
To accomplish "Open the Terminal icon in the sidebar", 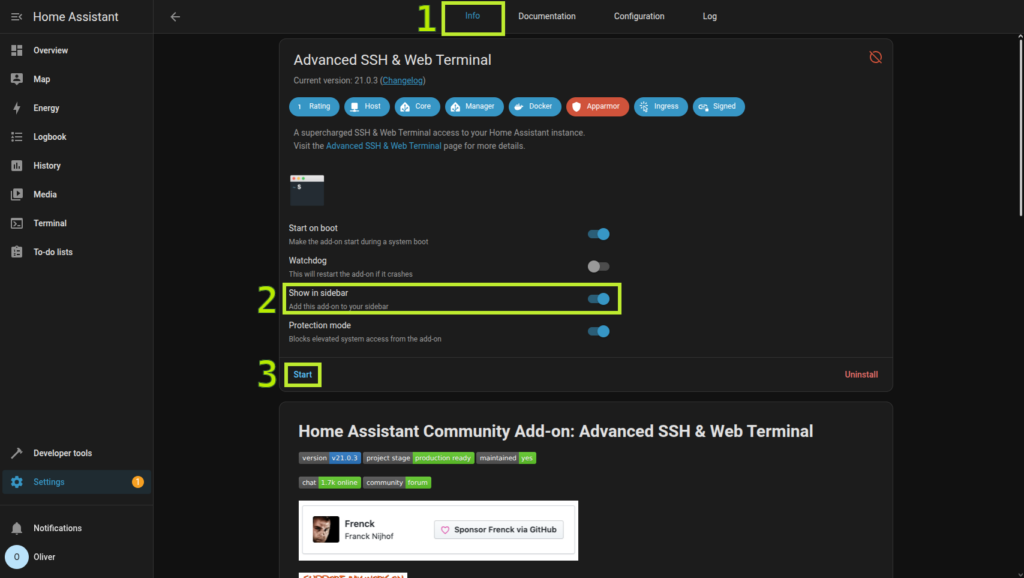I will (16, 223).
